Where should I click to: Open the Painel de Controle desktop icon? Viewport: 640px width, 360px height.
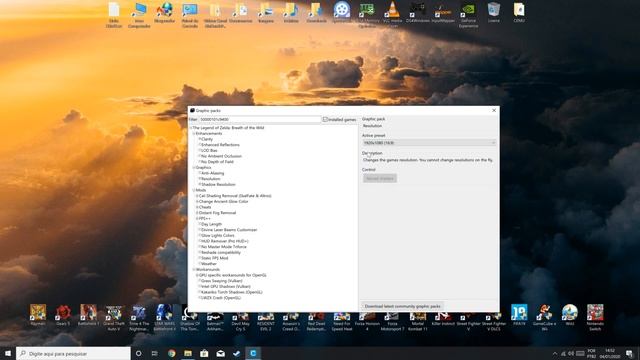(190, 14)
